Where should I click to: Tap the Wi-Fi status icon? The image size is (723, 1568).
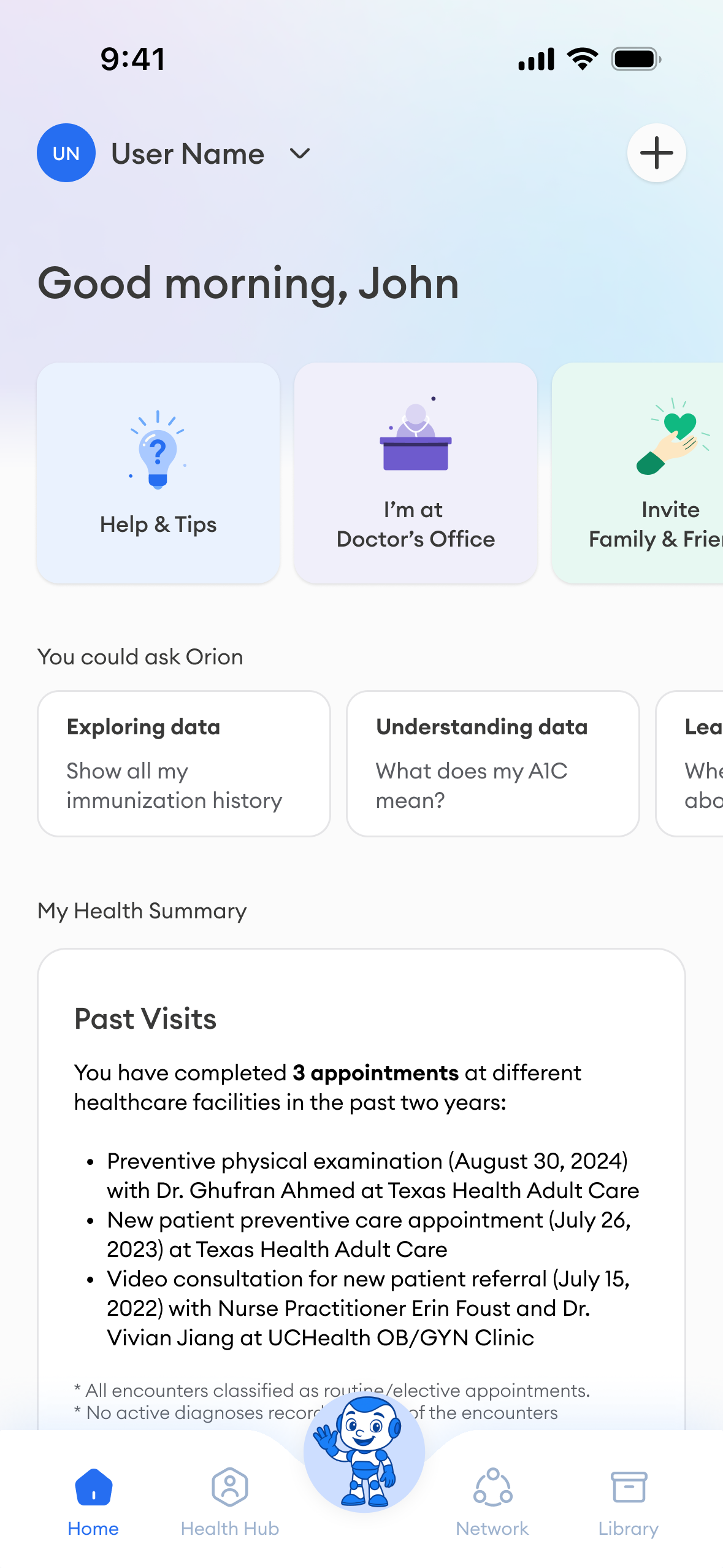coord(583,59)
